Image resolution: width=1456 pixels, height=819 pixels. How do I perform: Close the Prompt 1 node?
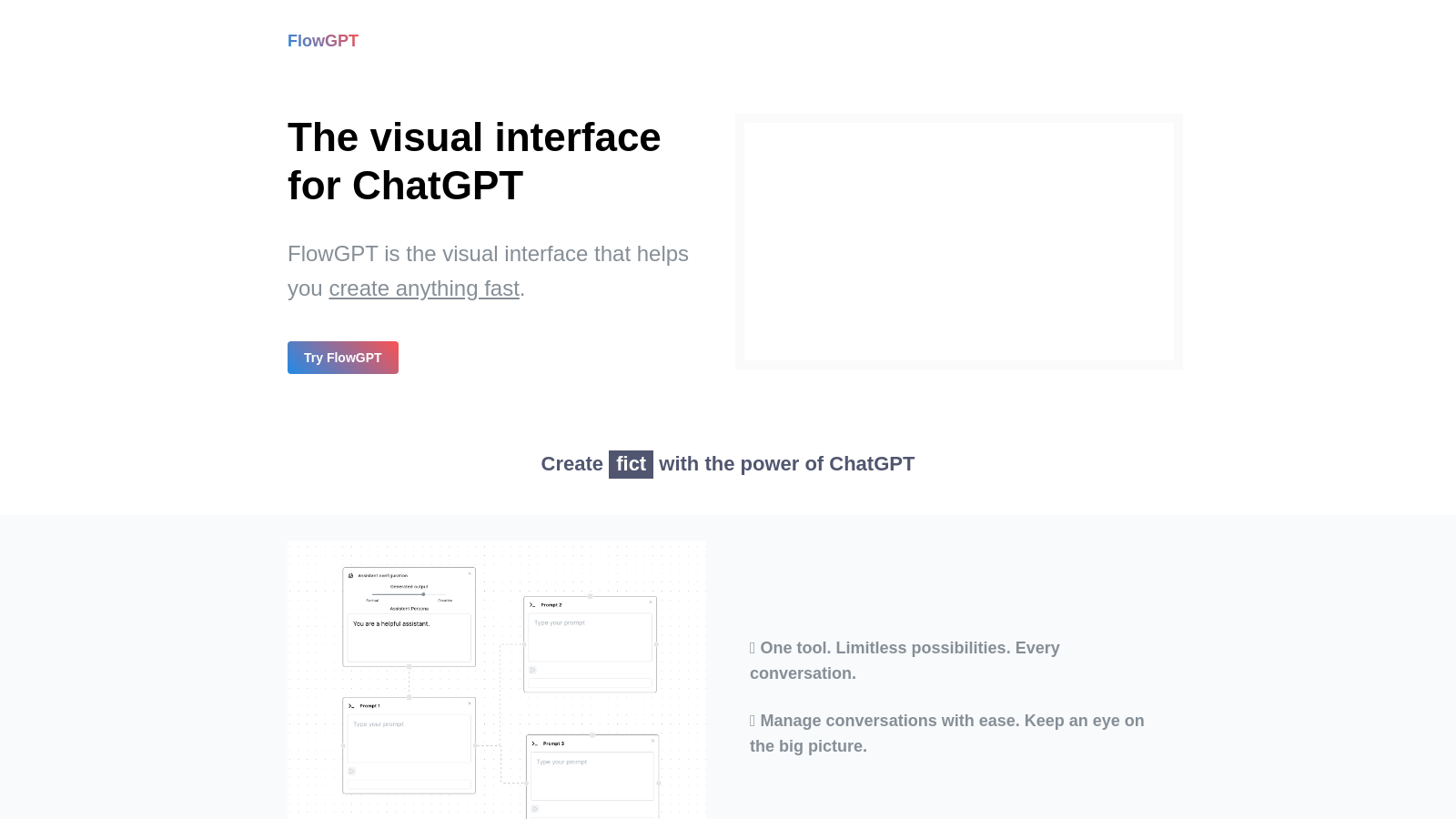470,703
